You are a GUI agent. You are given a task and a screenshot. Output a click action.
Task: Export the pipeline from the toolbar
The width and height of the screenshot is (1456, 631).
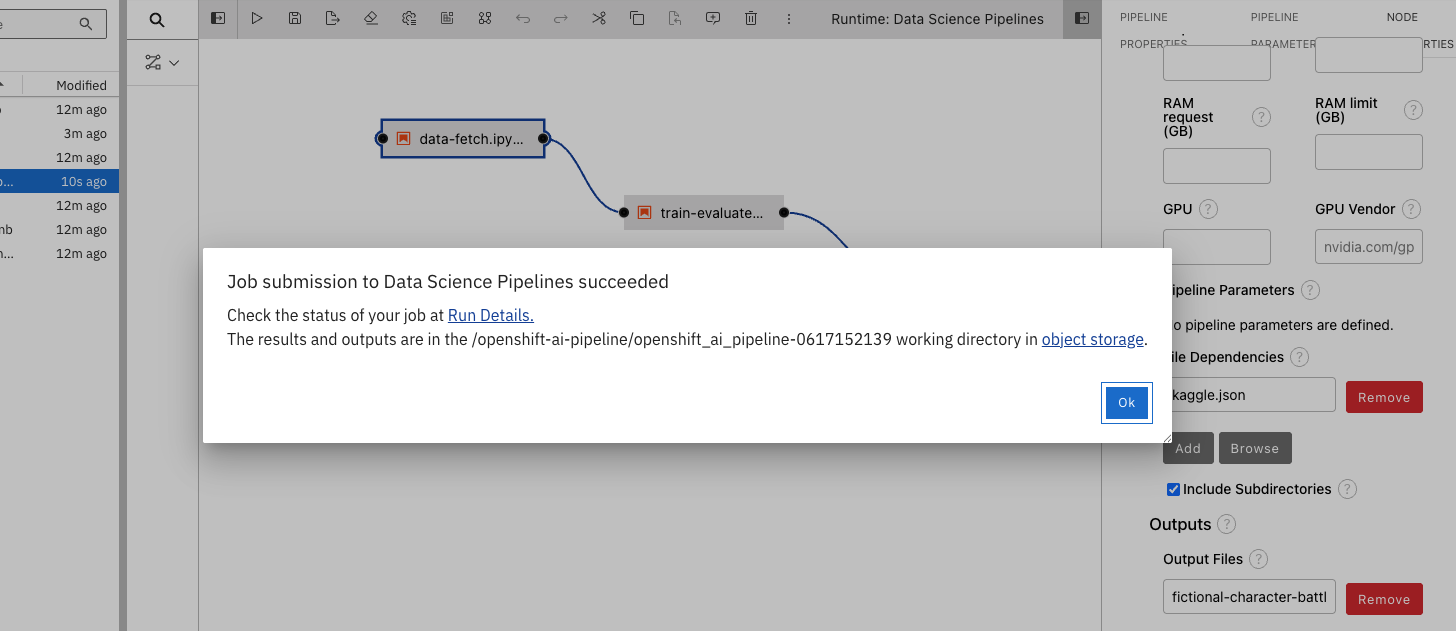coord(333,18)
